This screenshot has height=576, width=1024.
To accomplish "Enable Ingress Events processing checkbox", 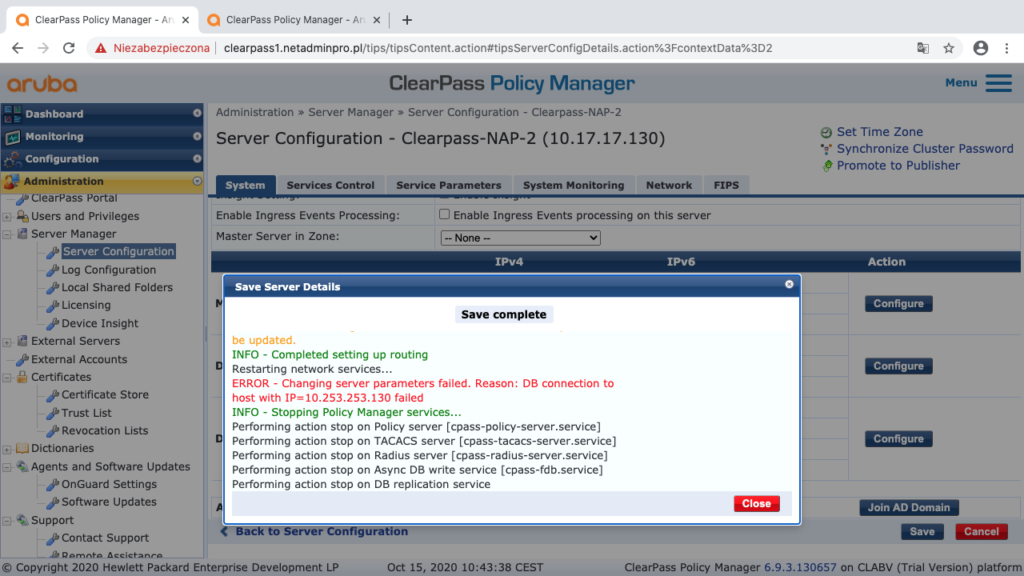I will [x=444, y=214].
